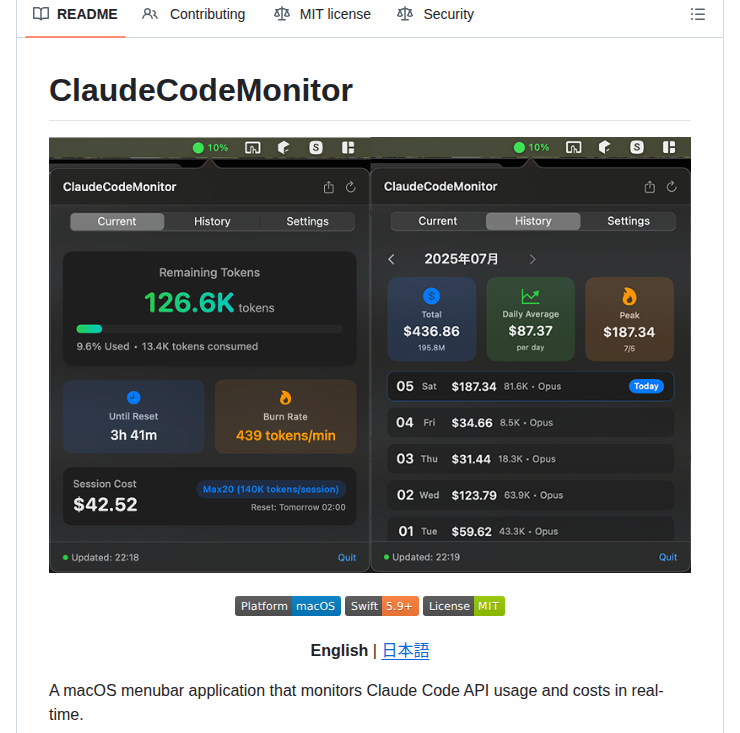Click the README book icon
The image size is (740, 733).
pyautogui.click(x=41, y=14)
